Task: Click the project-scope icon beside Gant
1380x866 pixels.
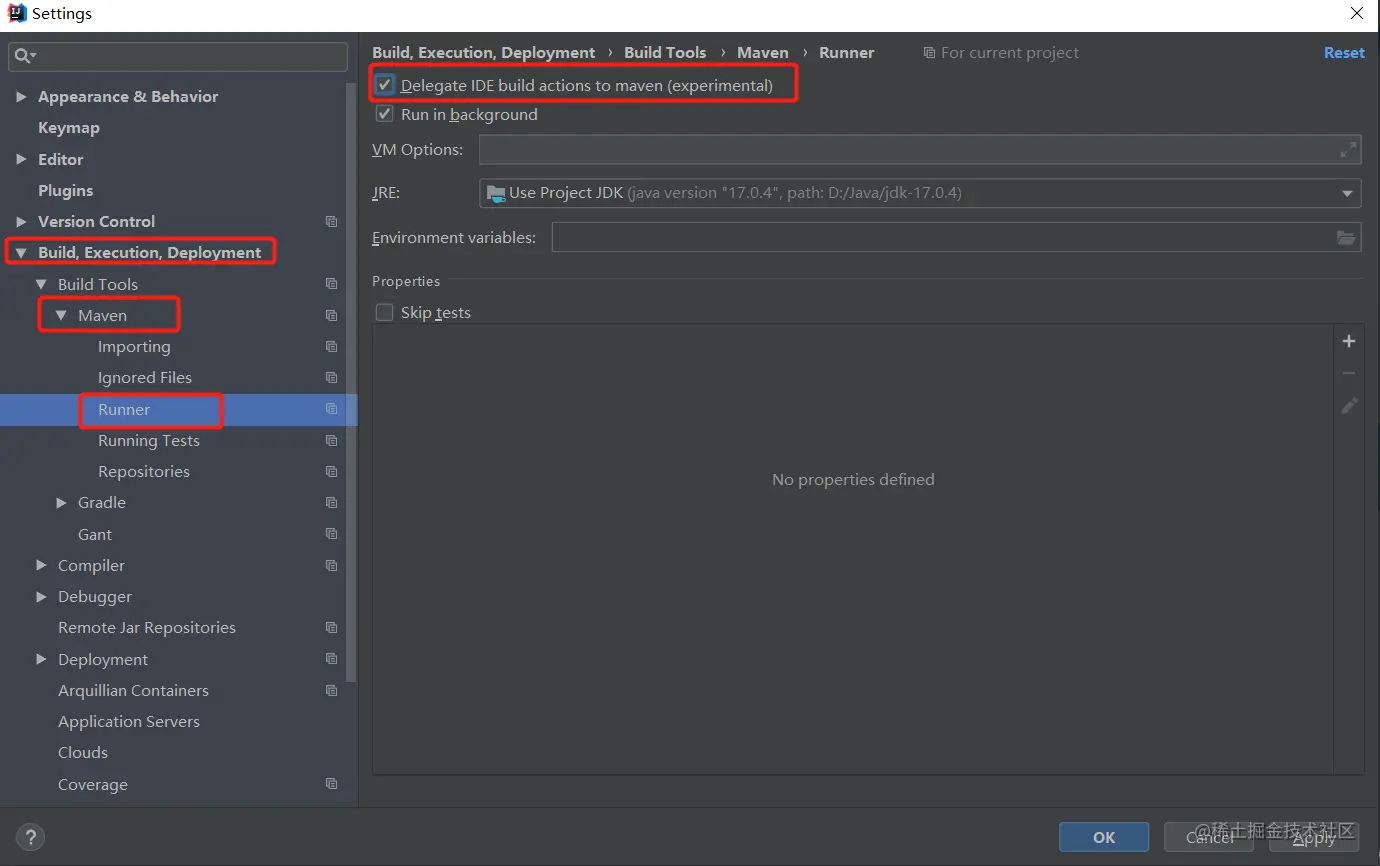Action: pos(332,534)
